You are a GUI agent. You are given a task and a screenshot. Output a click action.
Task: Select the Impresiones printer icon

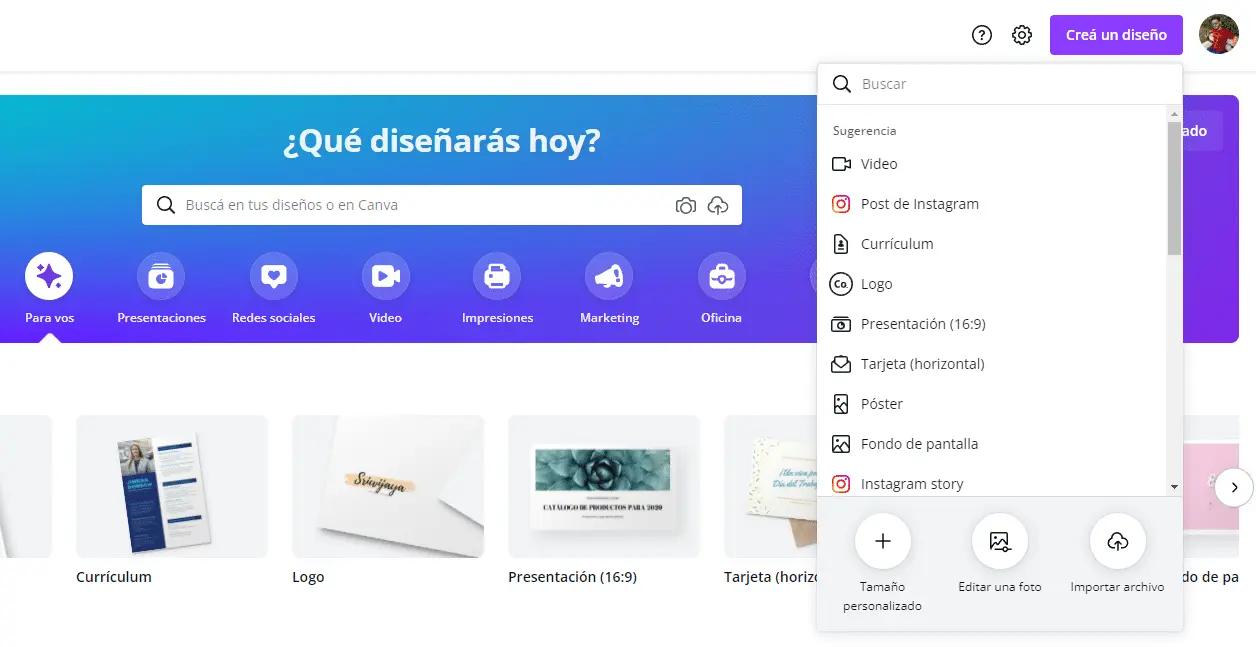point(497,276)
